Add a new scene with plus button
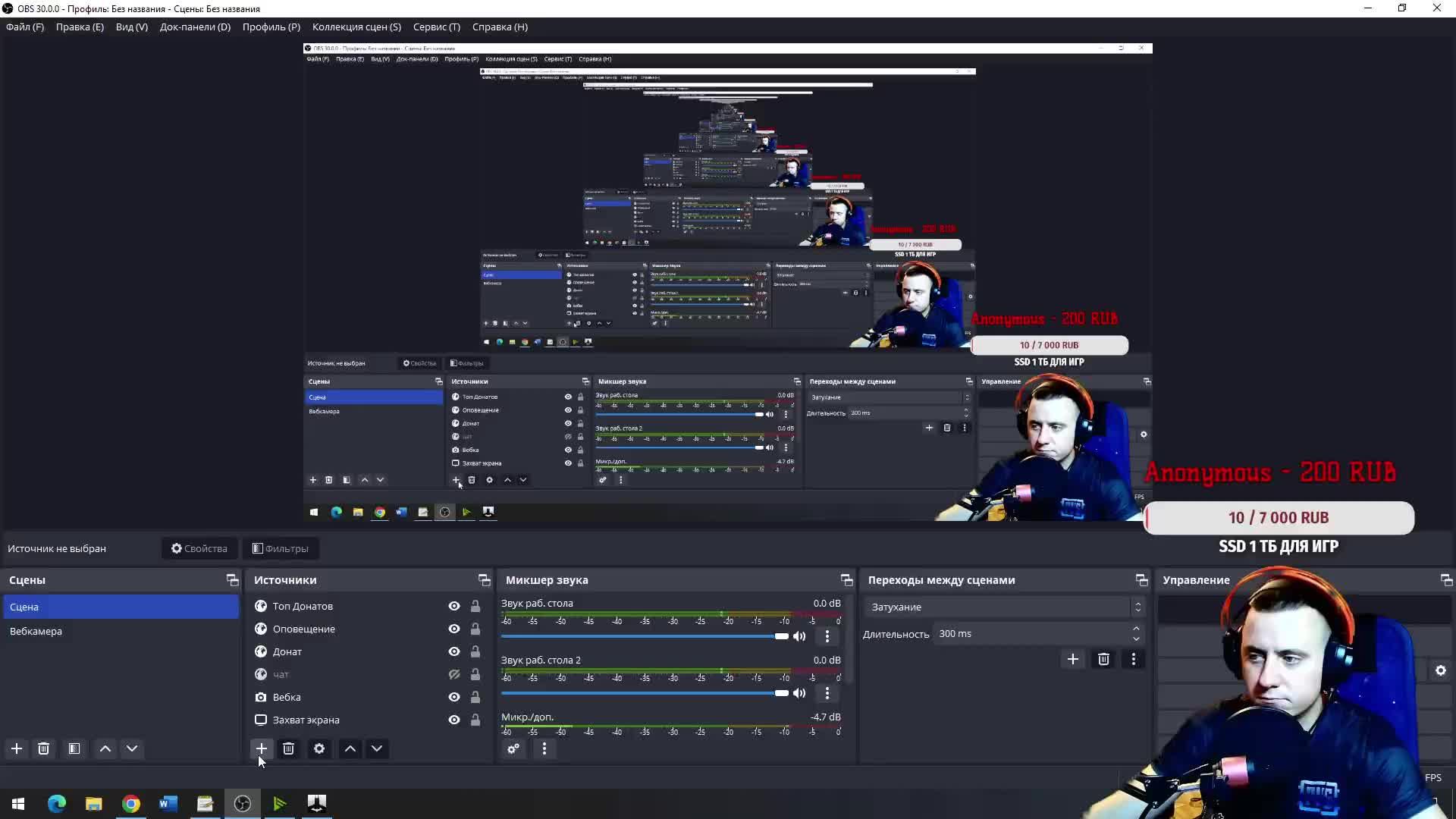This screenshot has height=819, width=1456. (x=17, y=748)
